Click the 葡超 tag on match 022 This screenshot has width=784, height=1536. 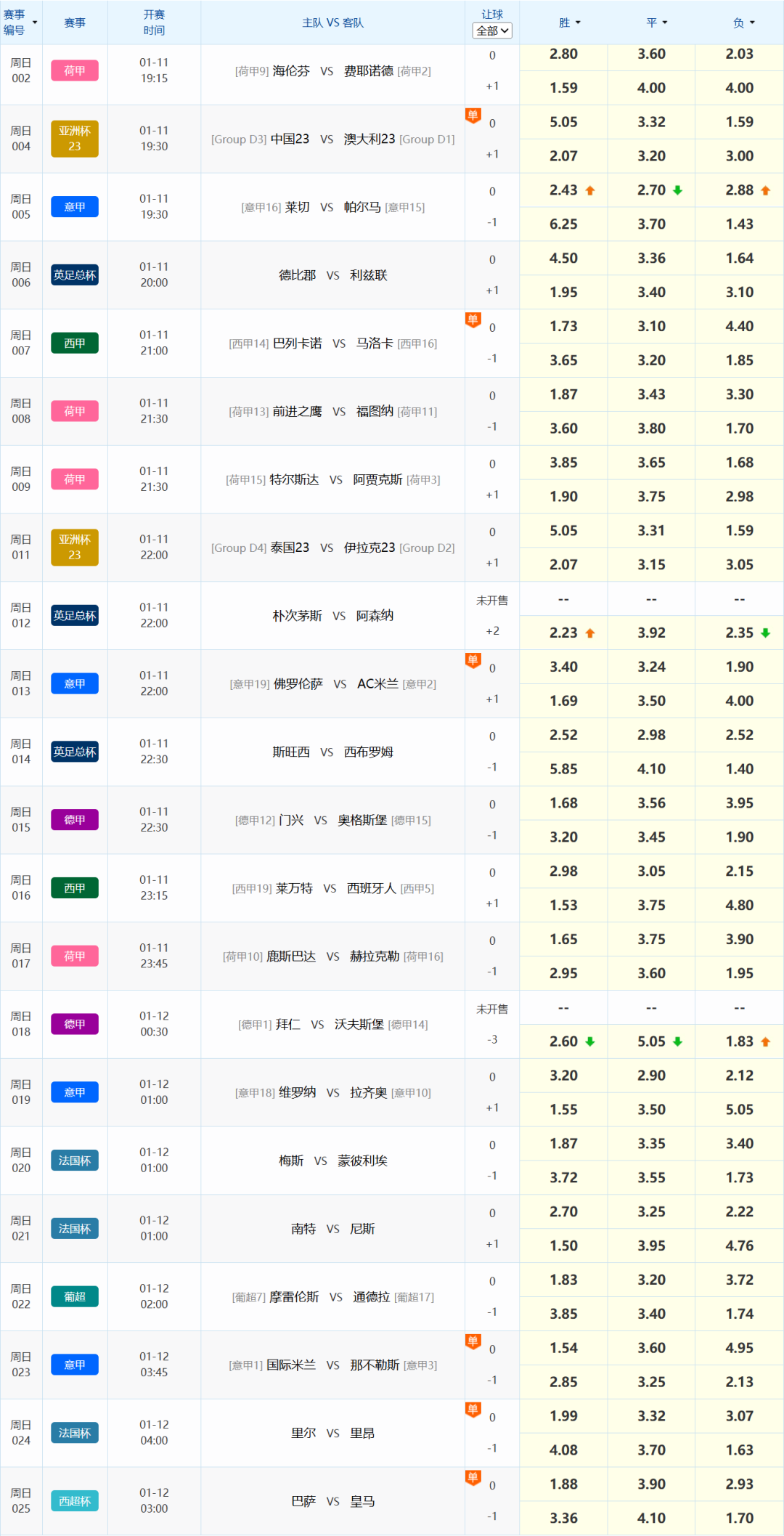[x=75, y=1297]
